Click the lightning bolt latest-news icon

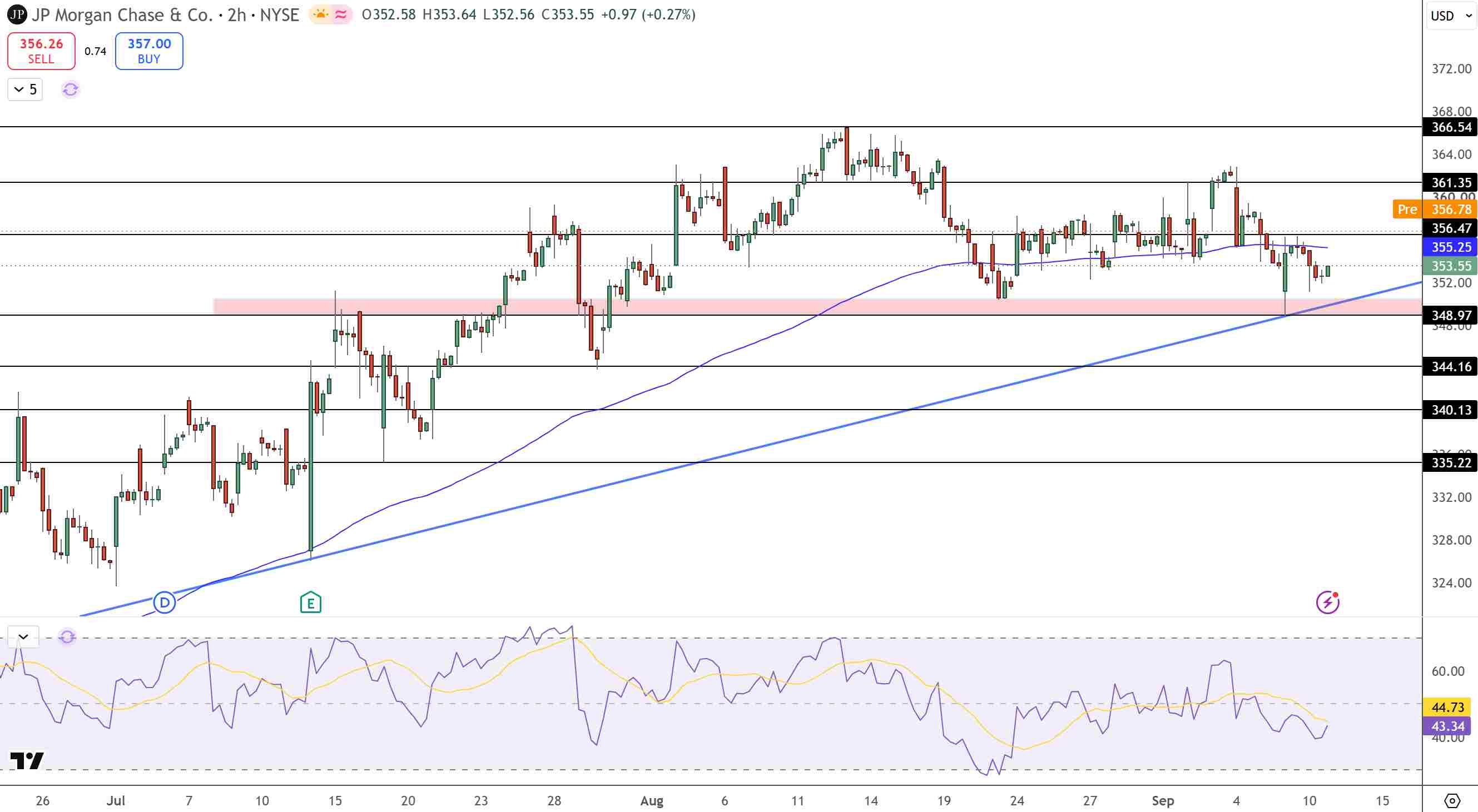click(x=1328, y=602)
